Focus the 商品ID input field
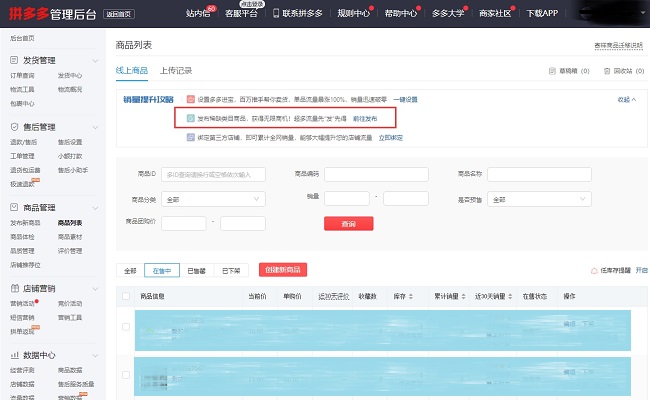This screenshot has height=400, width=650. pyautogui.click(x=213, y=175)
